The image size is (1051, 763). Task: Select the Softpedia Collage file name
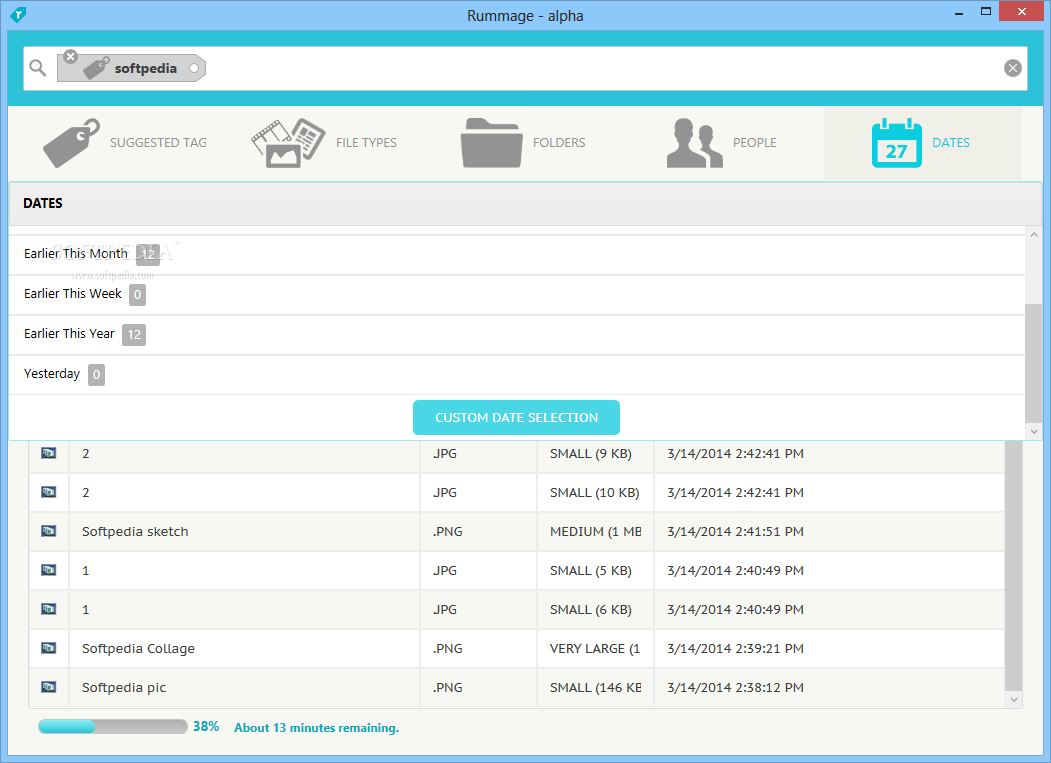pos(138,648)
